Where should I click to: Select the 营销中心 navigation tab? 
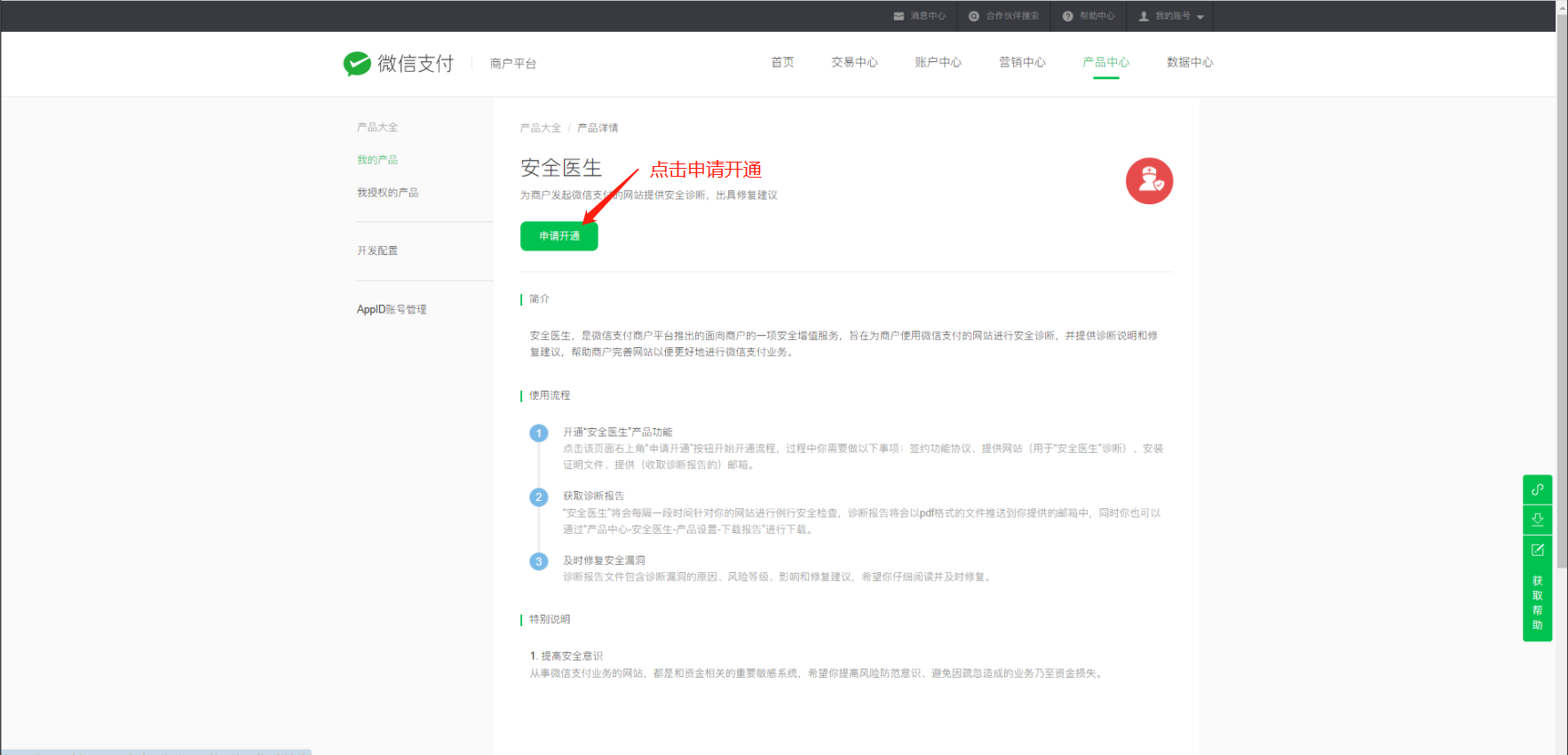pyautogui.click(x=1022, y=62)
